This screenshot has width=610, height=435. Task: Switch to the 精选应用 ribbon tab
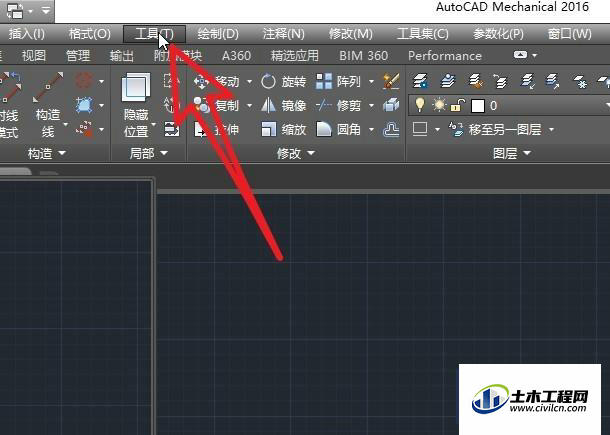point(294,56)
